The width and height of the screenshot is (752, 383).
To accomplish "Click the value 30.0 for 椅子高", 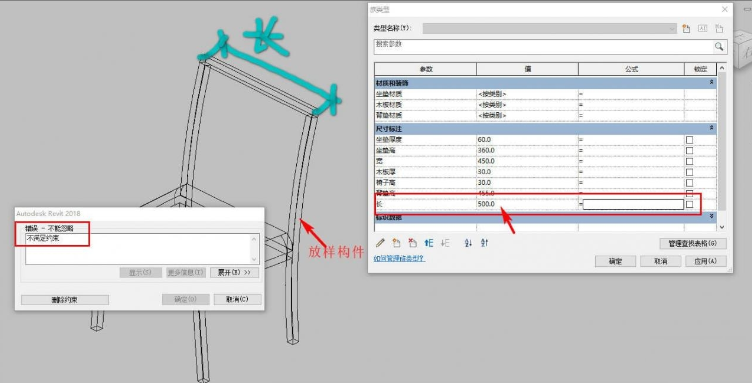I will pyautogui.click(x=484, y=183).
